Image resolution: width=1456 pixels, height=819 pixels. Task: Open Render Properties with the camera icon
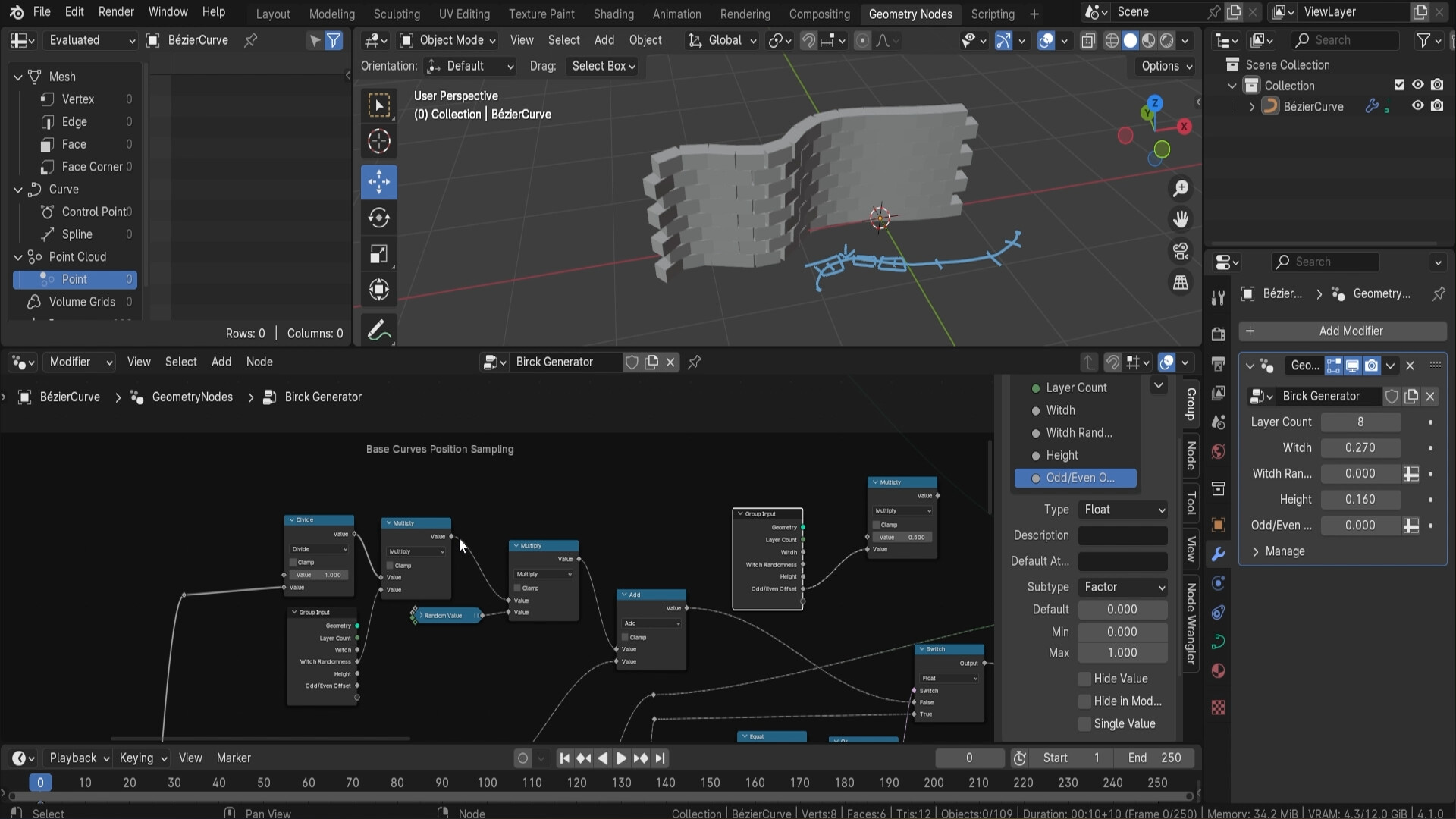[1219, 334]
